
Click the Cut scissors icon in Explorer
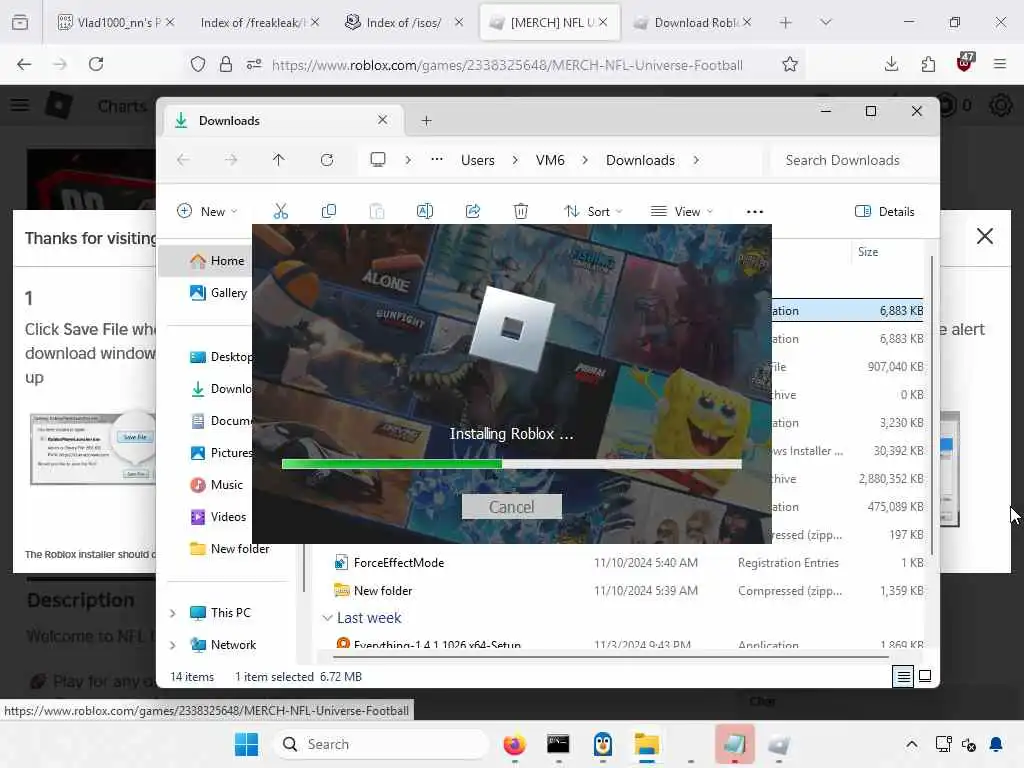281,211
